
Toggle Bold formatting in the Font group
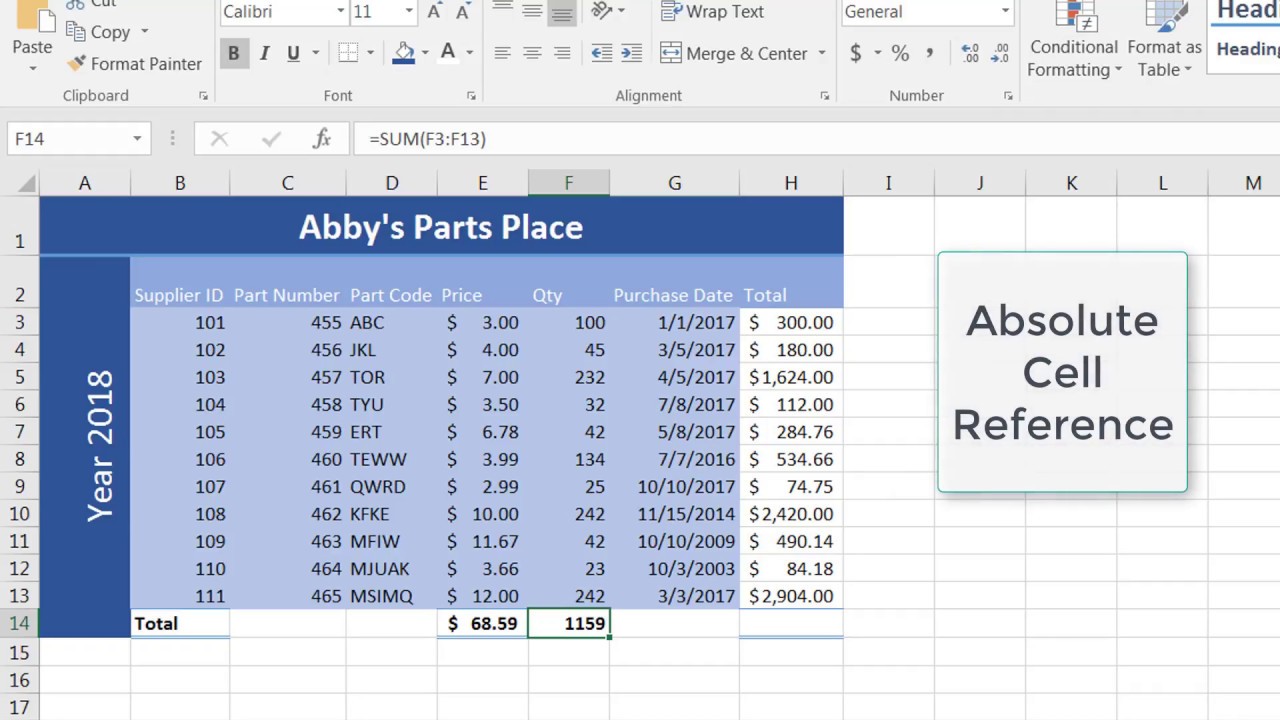point(233,53)
